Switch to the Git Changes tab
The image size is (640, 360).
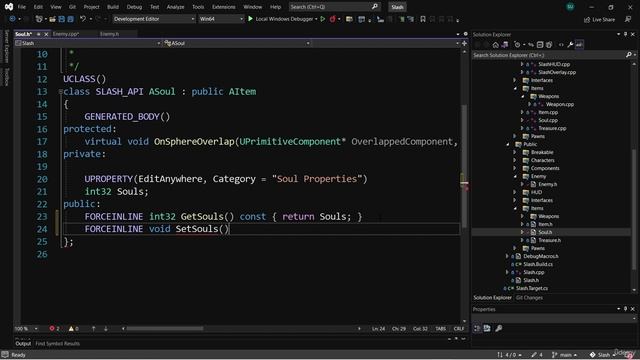(529, 298)
